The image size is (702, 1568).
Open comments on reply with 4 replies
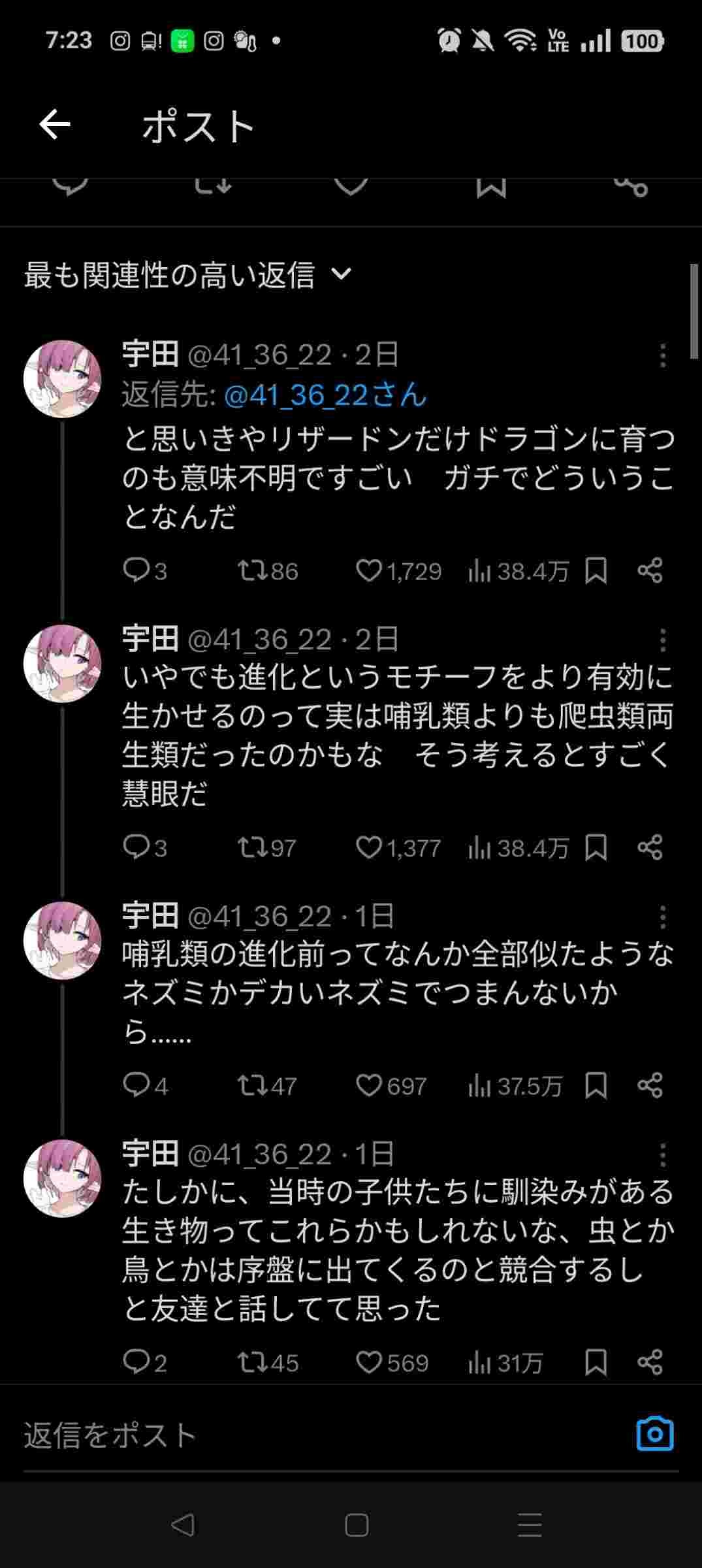click(x=136, y=1086)
